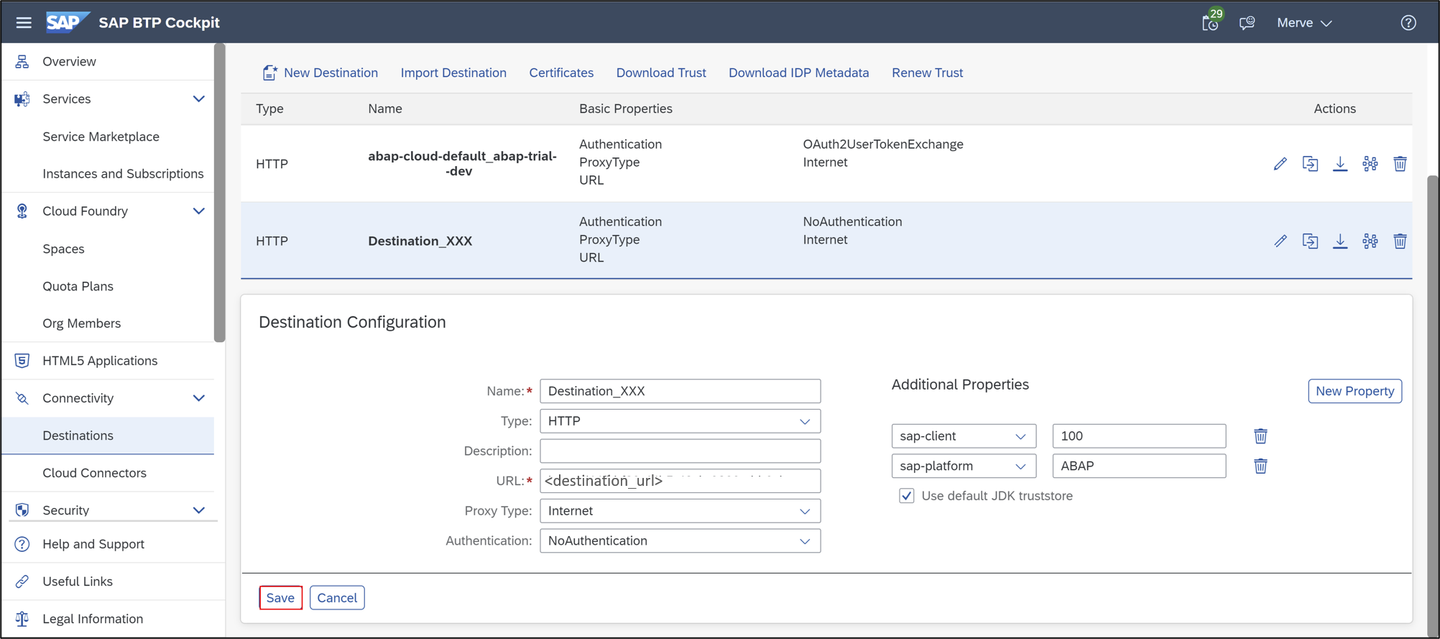Click the Overview sidebar icon
Image resolution: width=1440 pixels, height=639 pixels.
click(x=22, y=62)
